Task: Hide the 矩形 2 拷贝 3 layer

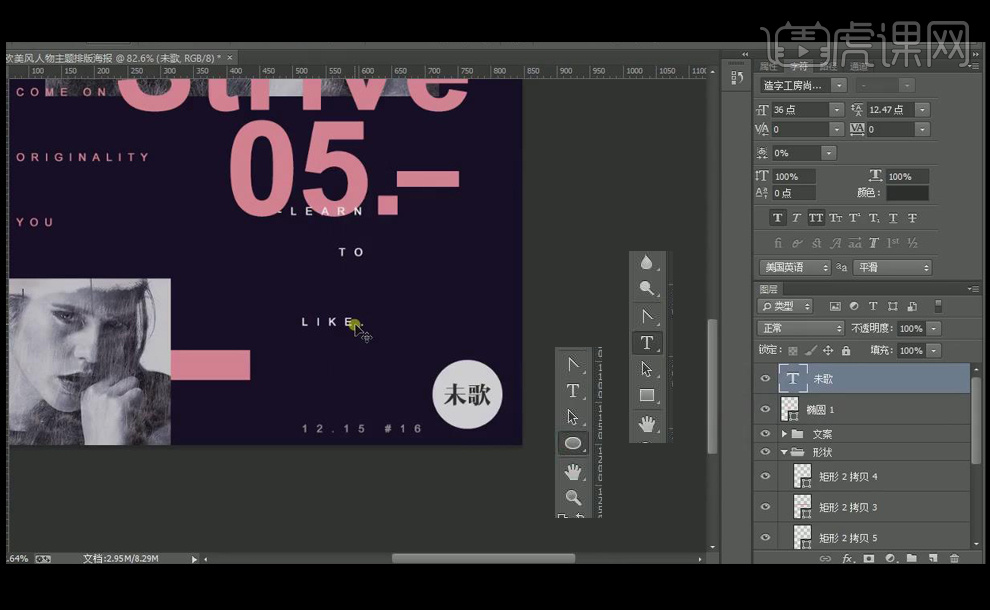Action: click(765, 506)
